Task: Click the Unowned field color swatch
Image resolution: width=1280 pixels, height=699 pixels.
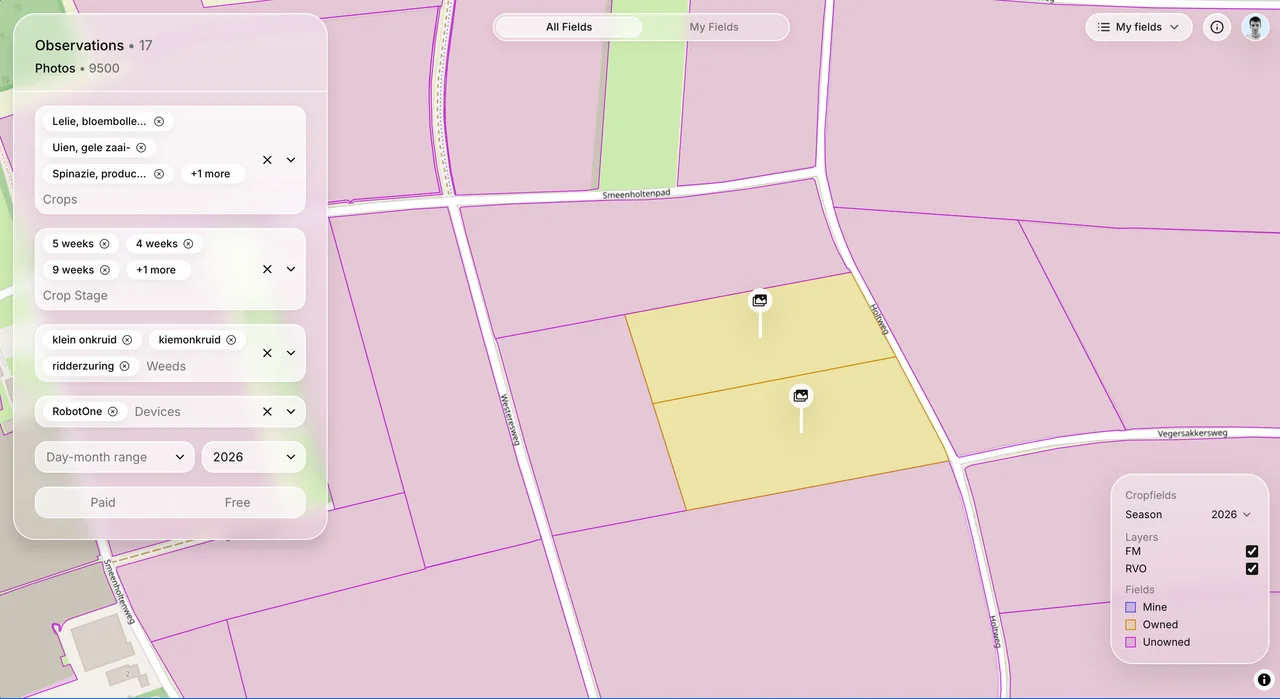Action: tap(1131, 642)
